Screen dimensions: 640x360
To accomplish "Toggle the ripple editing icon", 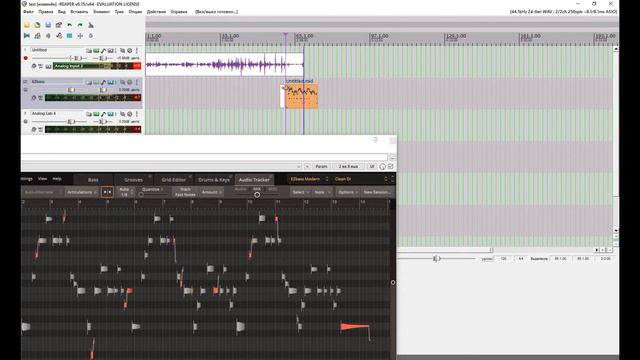I will (48, 36).
